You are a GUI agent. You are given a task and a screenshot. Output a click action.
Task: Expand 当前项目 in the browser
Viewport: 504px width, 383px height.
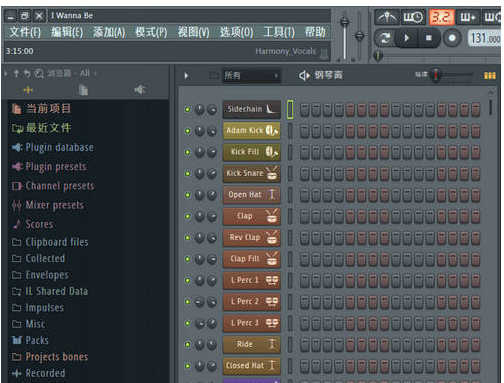click(x=41, y=109)
